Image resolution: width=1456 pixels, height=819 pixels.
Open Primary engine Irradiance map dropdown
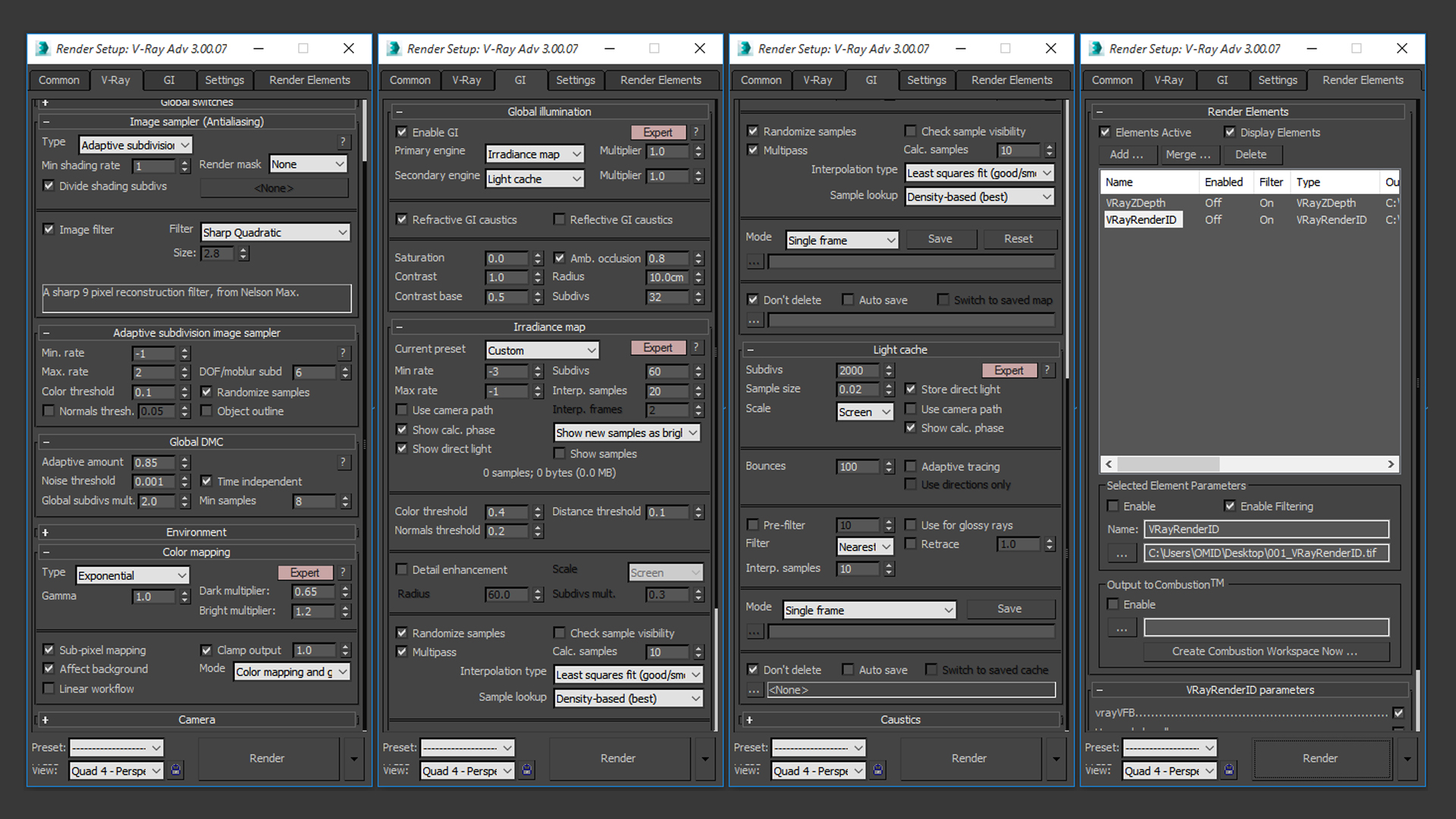pos(535,154)
